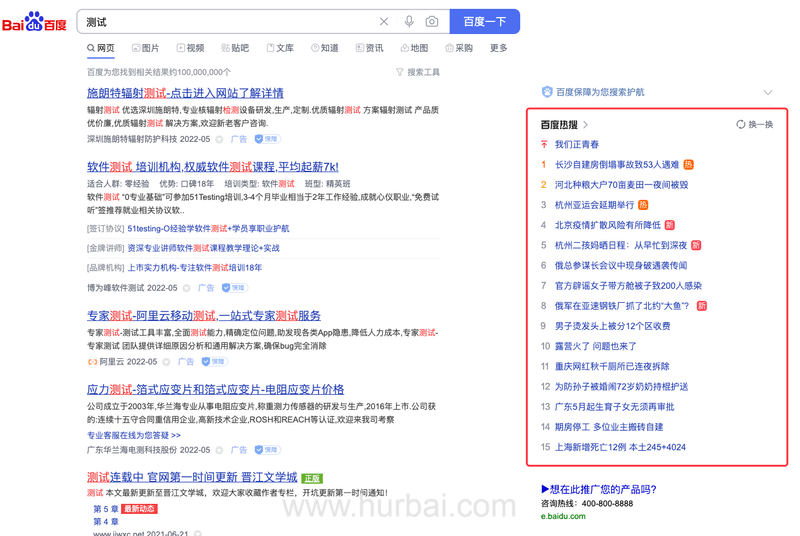Open the 文库 tab
This screenshot has height=536, width=800.
(280, 48)
